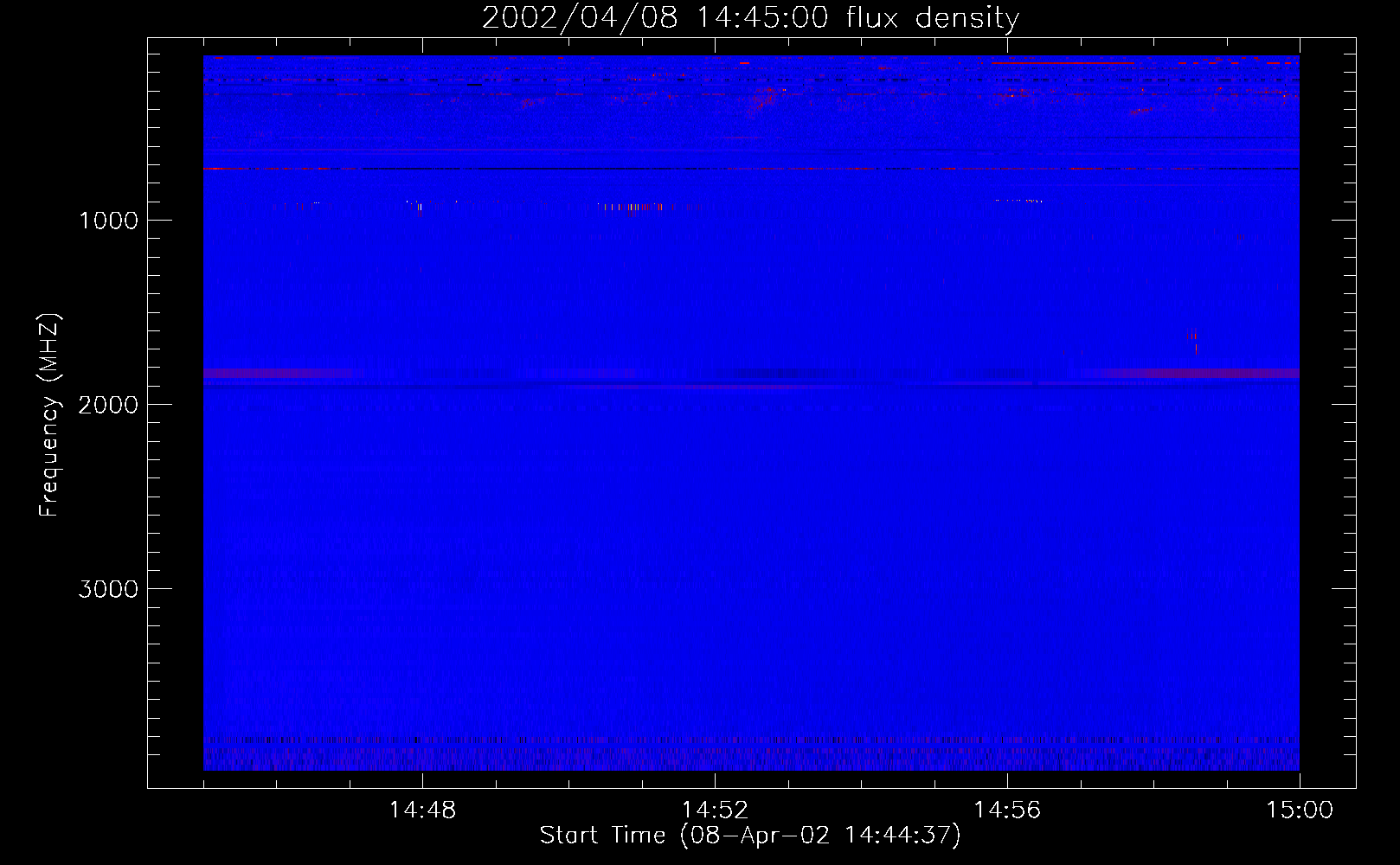Click the dark patch on band near 14:53
Viewport: 1400px width, 865px height.
point(783,373)
